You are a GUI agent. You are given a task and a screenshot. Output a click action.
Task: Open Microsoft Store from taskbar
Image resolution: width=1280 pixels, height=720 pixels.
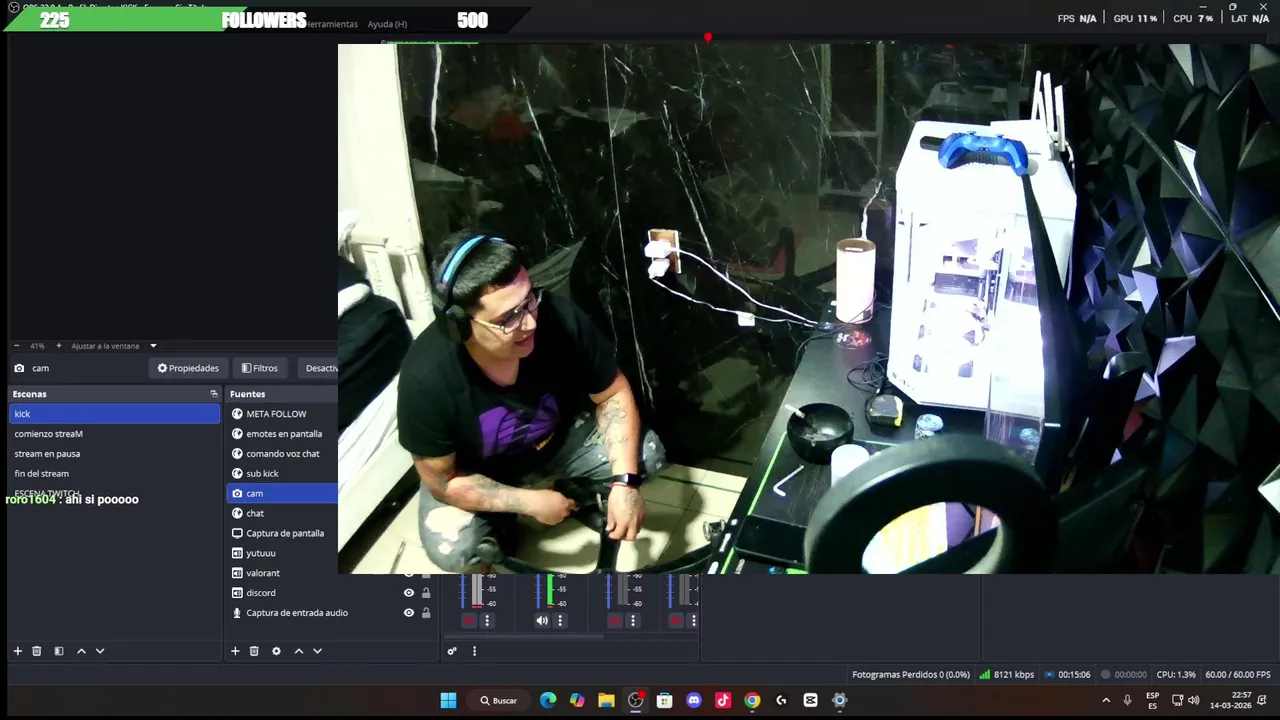tap(664, 700)
